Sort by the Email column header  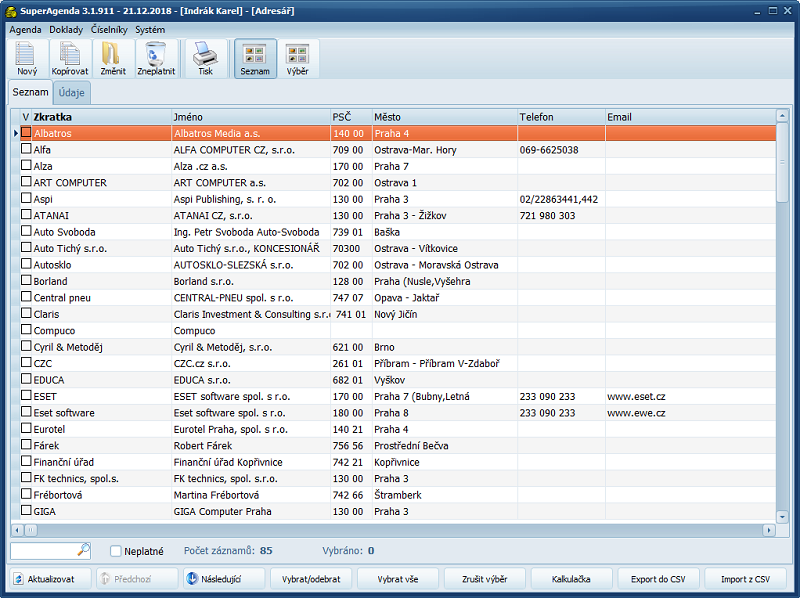(x=690, y=117)
